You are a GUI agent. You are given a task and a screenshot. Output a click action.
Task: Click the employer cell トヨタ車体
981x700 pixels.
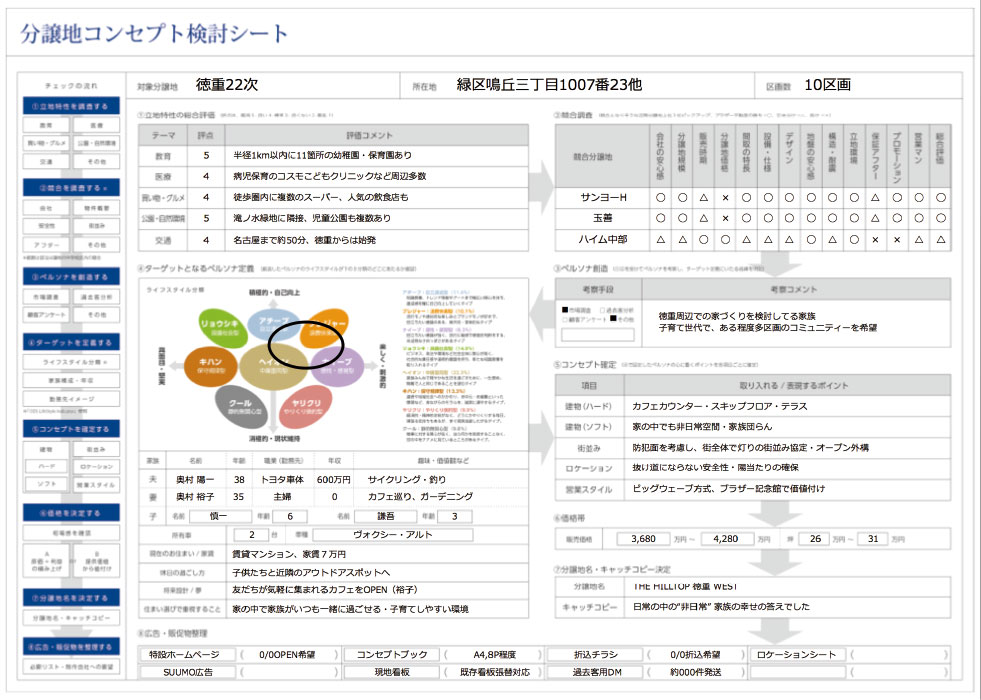pyautogui.click(x=282, y=479)
